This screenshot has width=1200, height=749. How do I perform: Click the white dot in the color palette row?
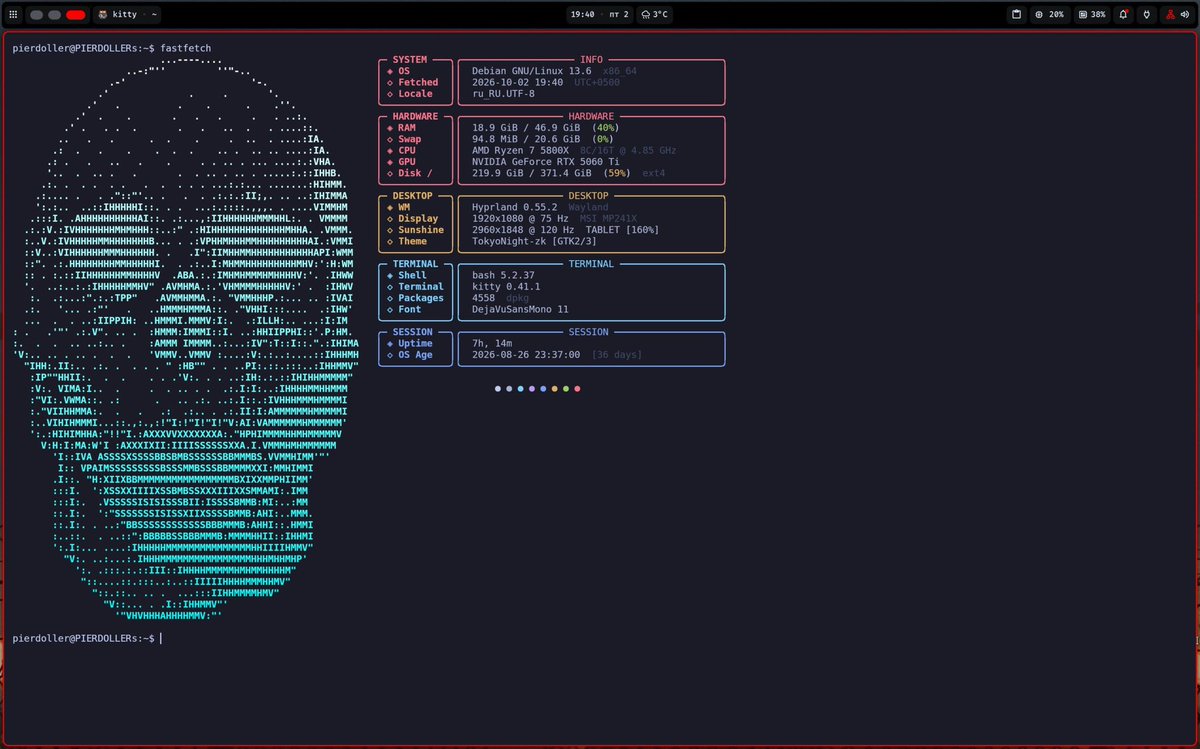pos(498,388)
